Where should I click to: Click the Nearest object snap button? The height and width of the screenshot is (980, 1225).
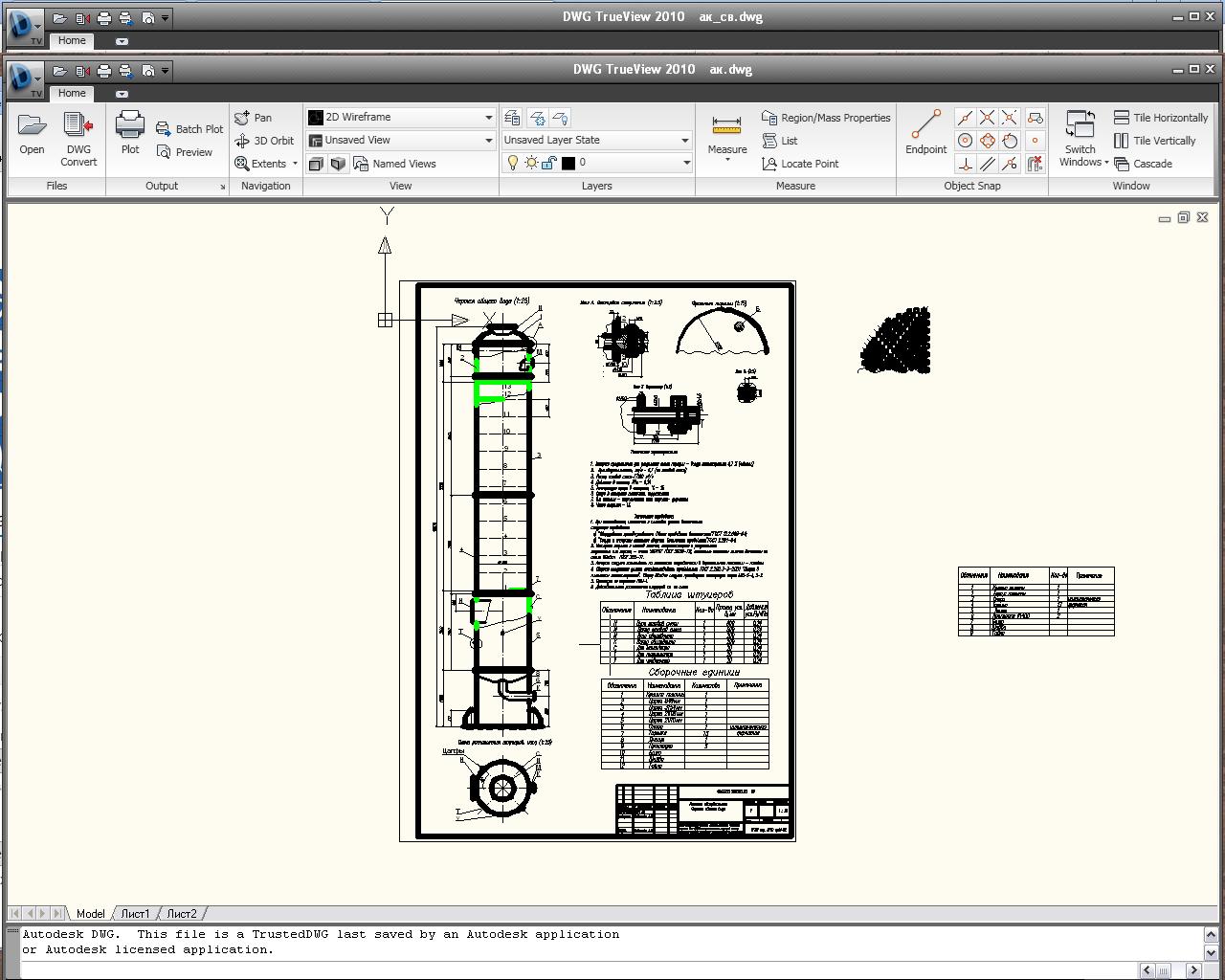(x=1010, y=164)
